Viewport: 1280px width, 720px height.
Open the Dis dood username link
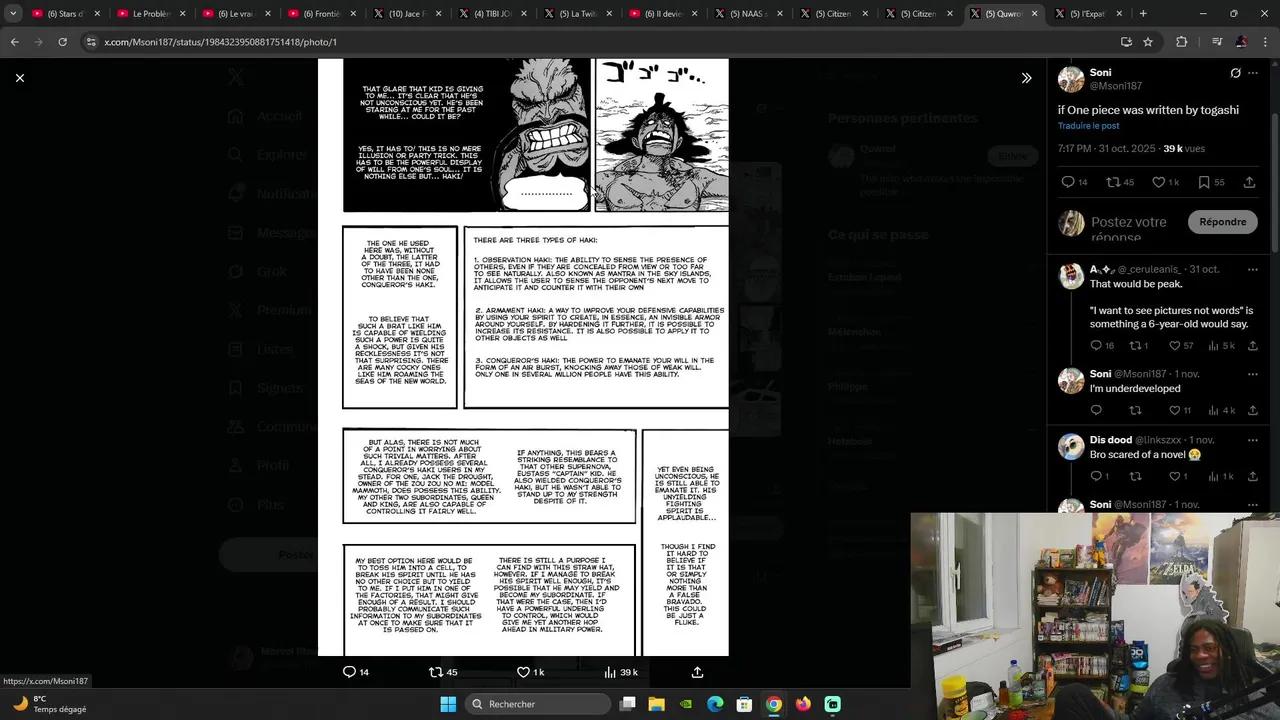coord(1110,440)
